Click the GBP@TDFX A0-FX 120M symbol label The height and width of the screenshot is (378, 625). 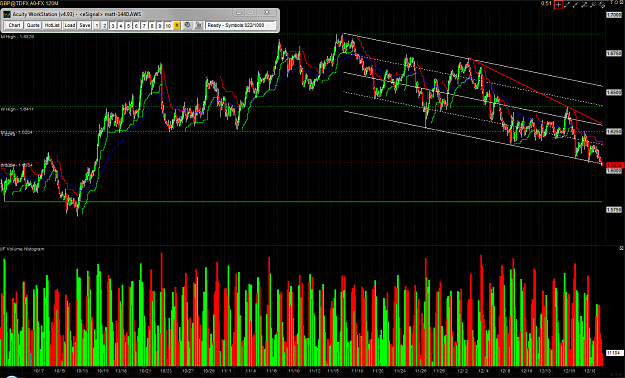[x=29, y=3]
